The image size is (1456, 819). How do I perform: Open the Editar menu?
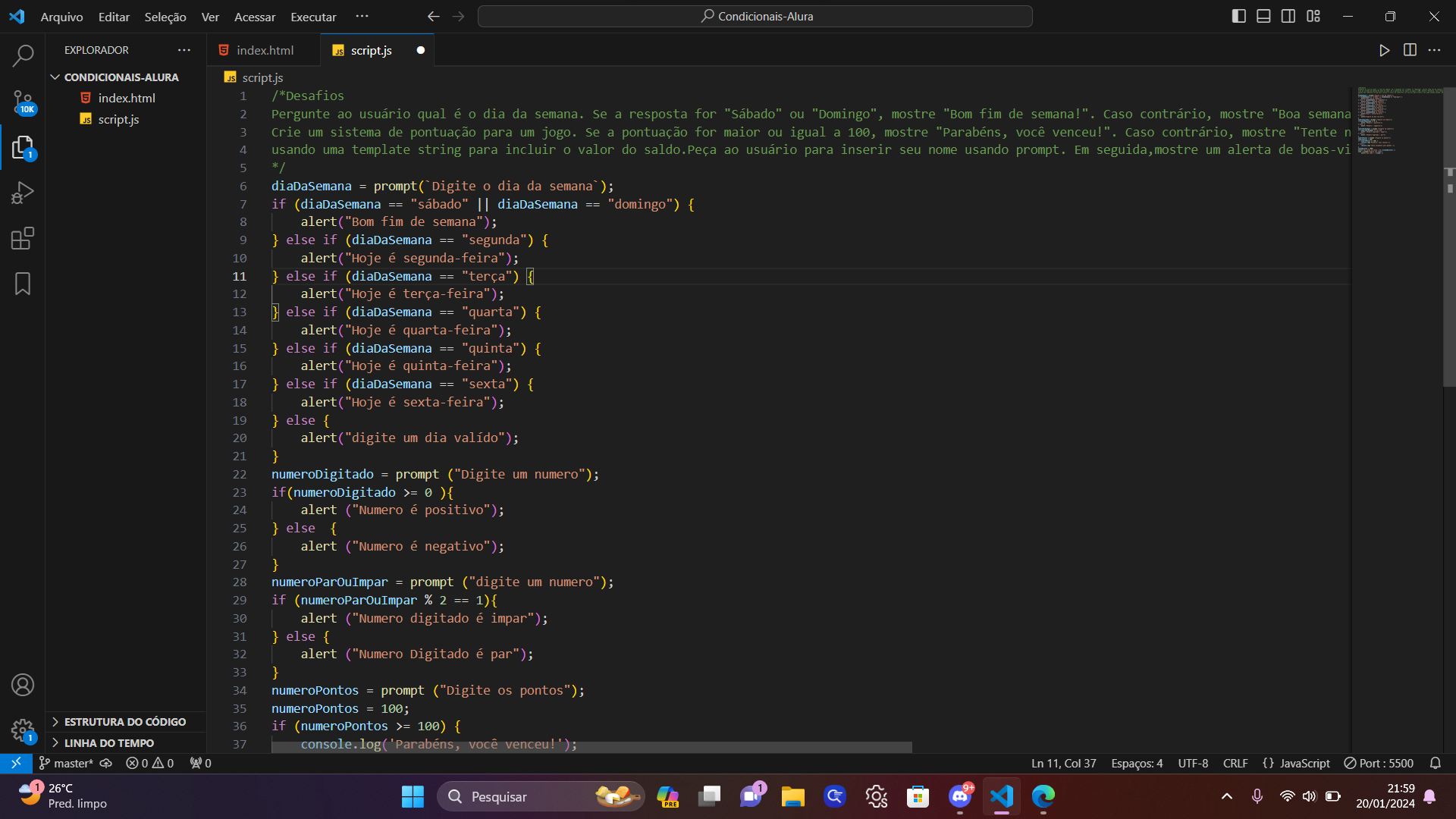coord(114,17)
